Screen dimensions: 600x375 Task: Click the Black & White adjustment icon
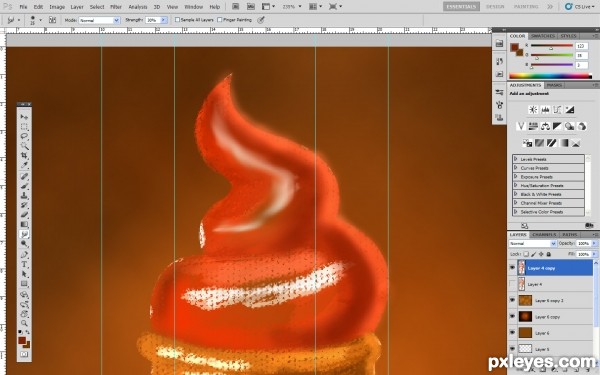tap(558, 126)
